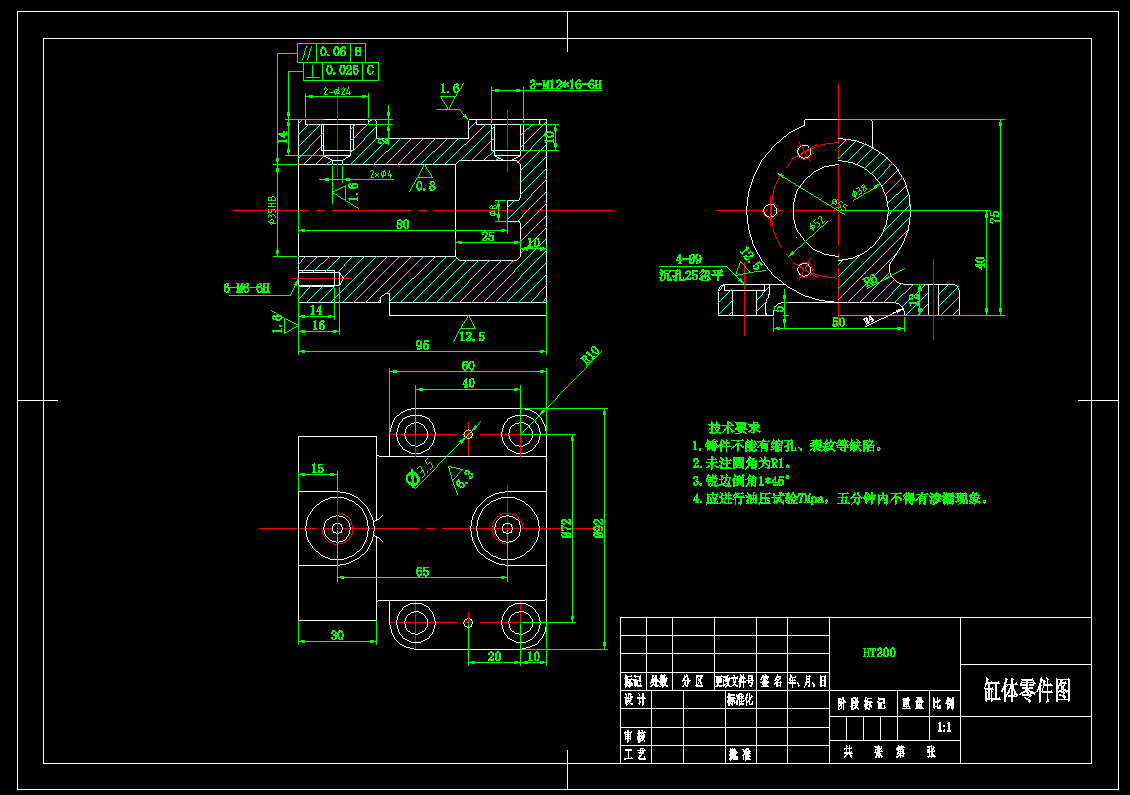
Task: Select the 0.8 surface roughness symbol
Action: (x=424, y=179)
